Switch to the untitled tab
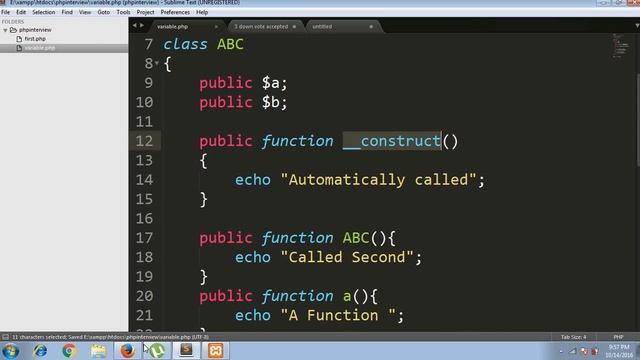This screenshot has height=360, width=640. [322, 27]
